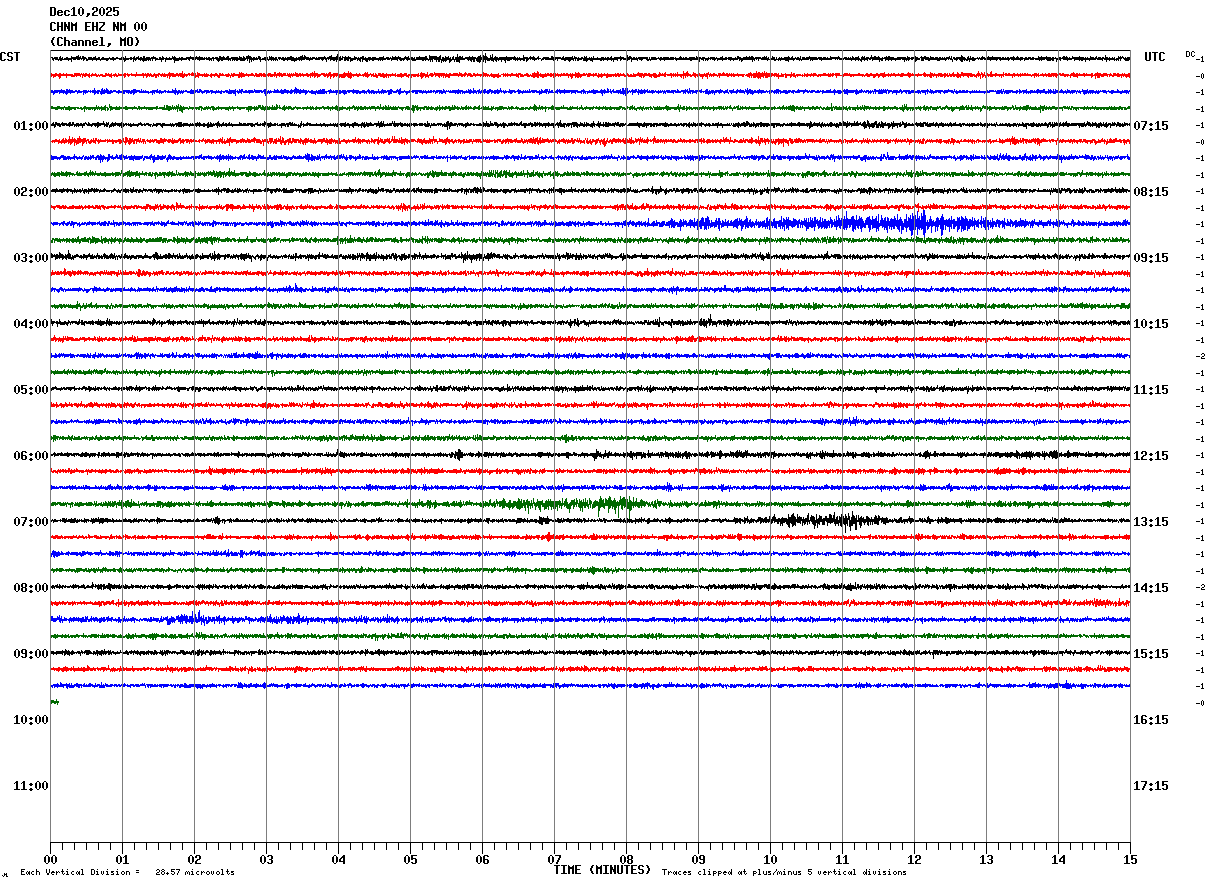Click minute 15 on the bottom axis
Screen dimensions: 1210x886
[x=1130, y=859]
